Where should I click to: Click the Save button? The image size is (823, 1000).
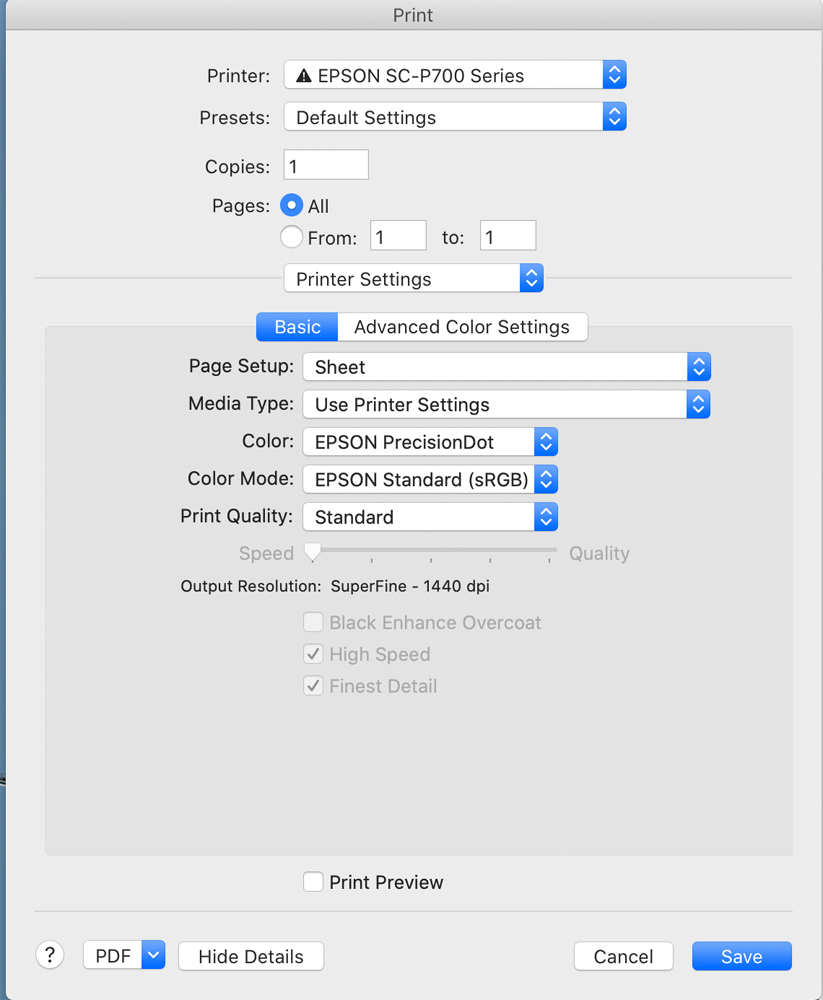(x=741, y=956)
